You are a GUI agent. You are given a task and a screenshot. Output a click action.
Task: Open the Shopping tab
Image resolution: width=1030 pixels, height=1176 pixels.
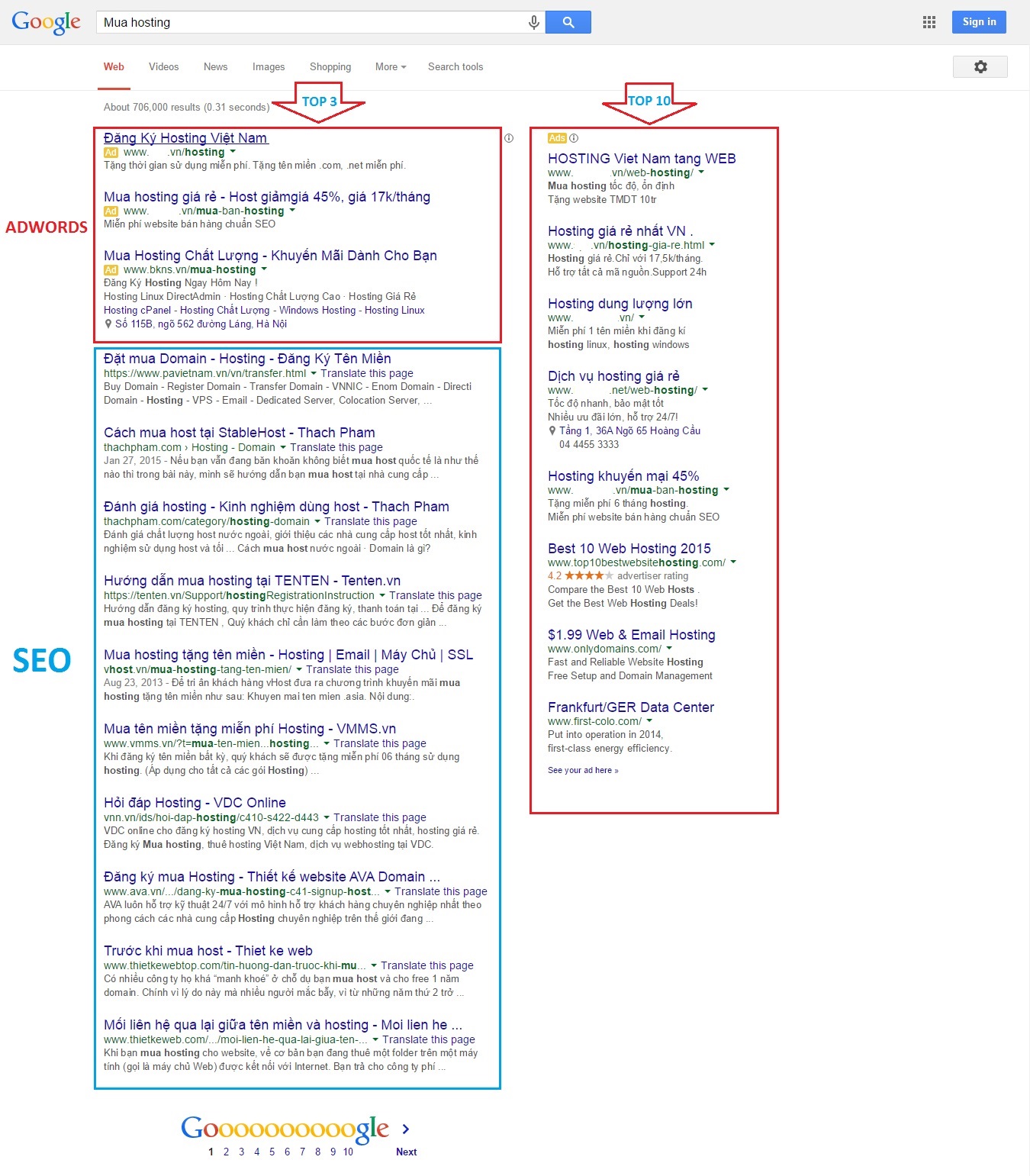[330, 67]
